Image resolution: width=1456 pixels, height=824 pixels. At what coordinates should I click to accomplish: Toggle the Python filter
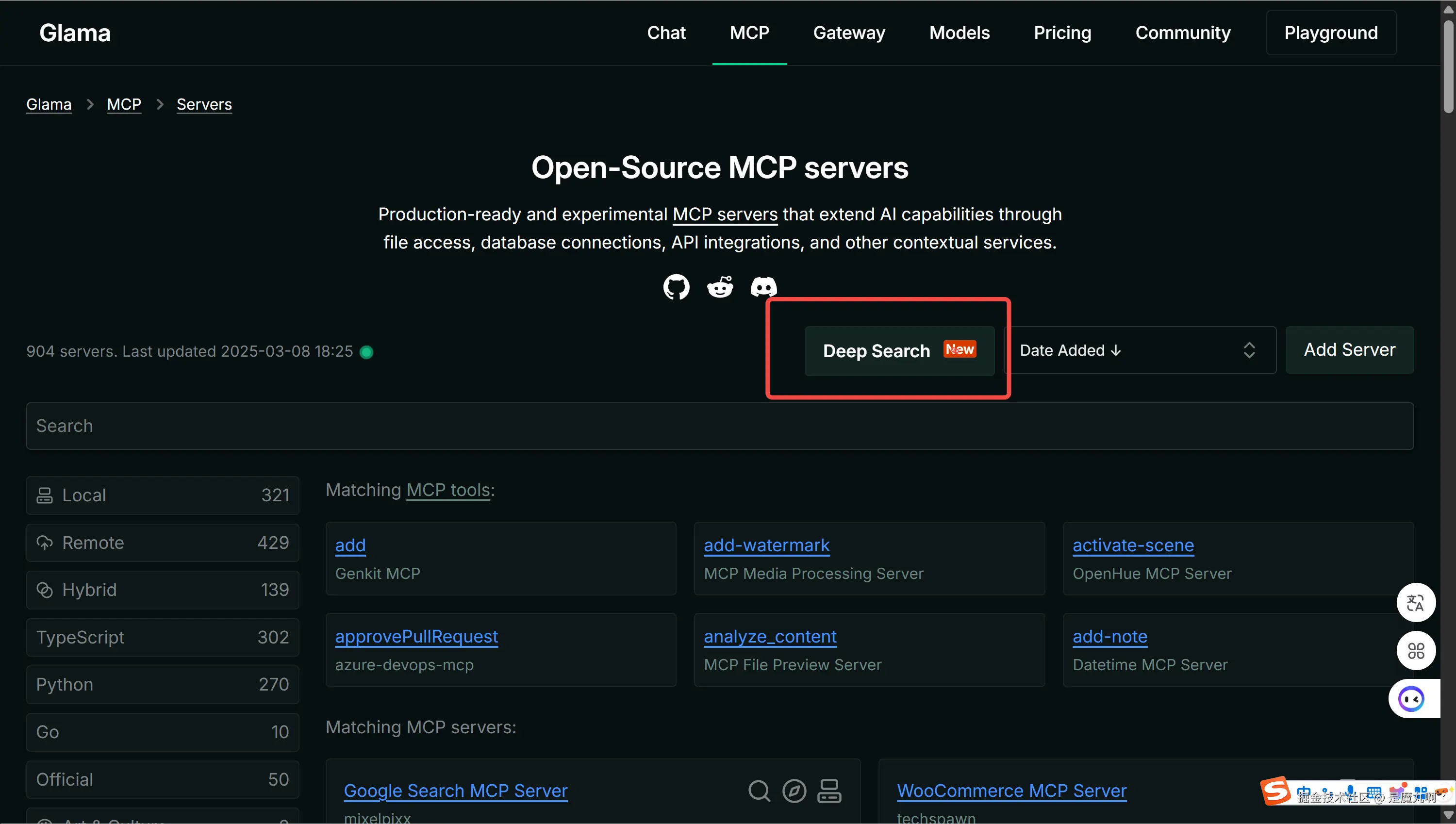[163, 685]
